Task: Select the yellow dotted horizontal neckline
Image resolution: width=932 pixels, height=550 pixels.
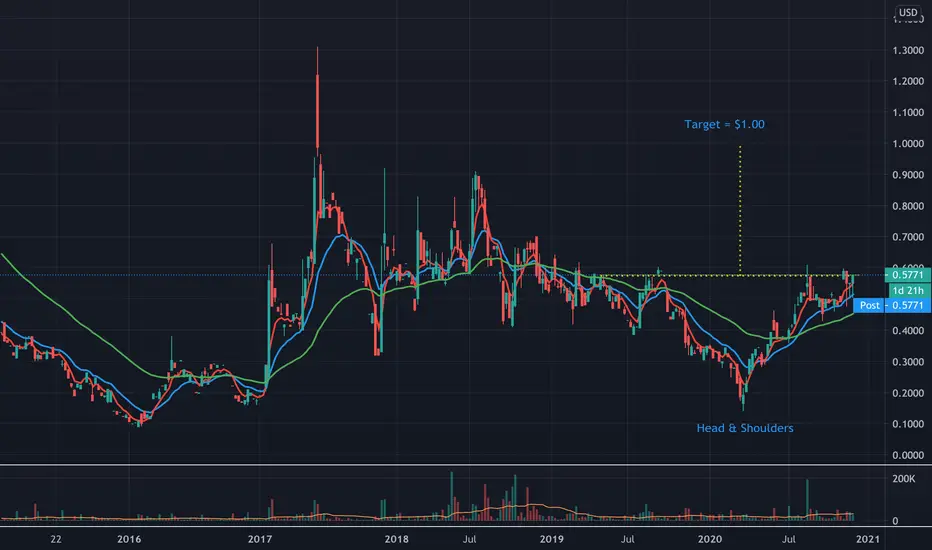Action: [x=726, y=275]
